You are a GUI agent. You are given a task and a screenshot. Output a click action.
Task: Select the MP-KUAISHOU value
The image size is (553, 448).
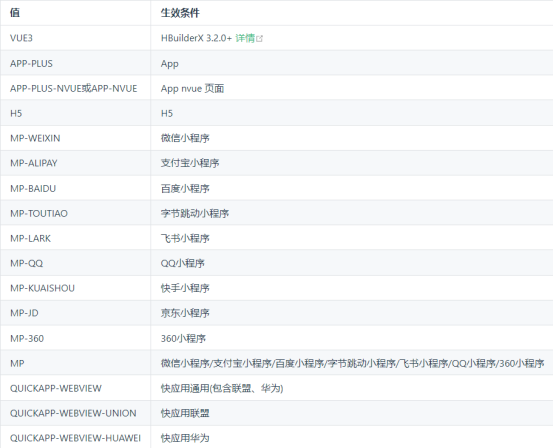tap(42, 288)
